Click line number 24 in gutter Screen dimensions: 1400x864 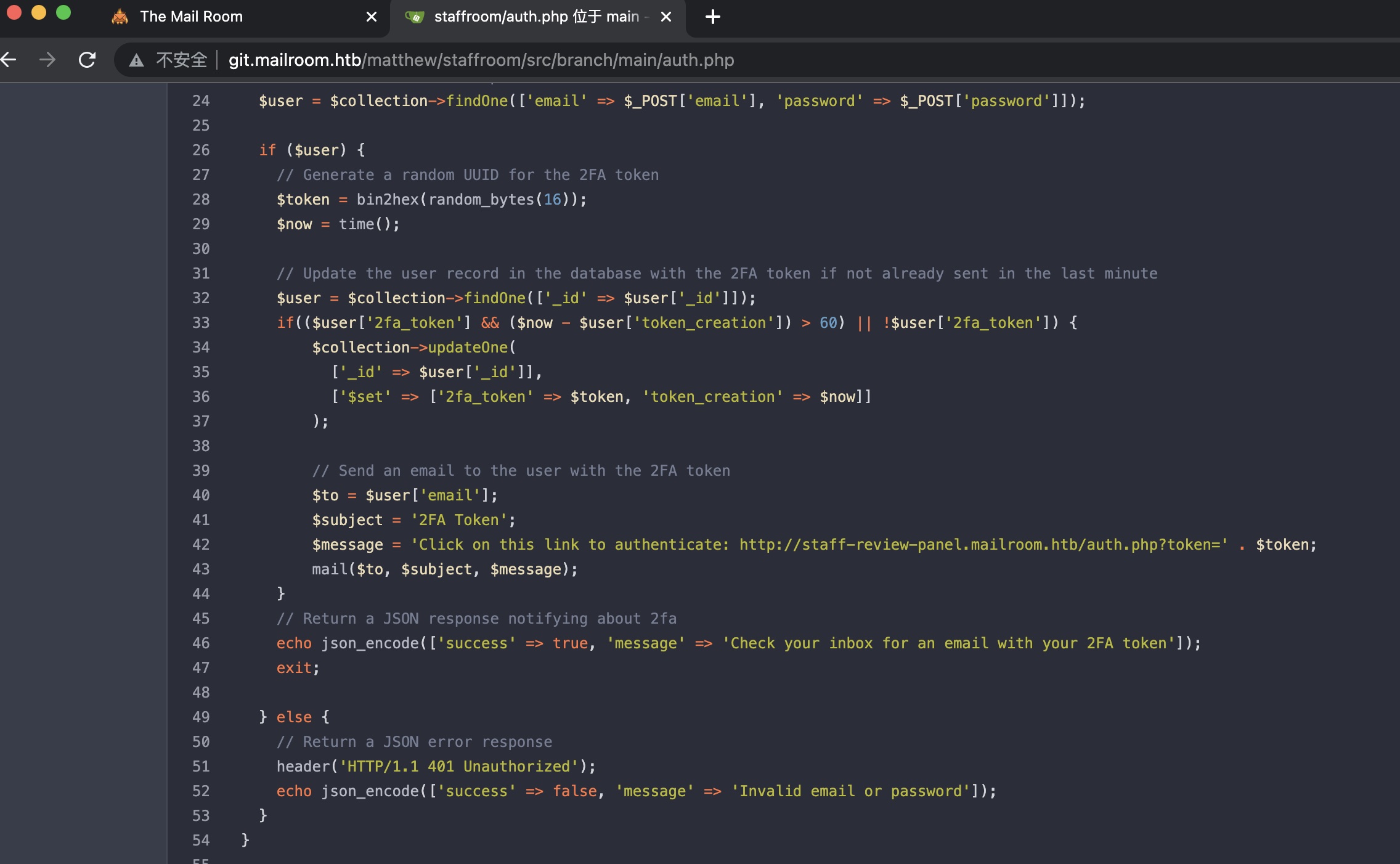(x=201, y=101)
